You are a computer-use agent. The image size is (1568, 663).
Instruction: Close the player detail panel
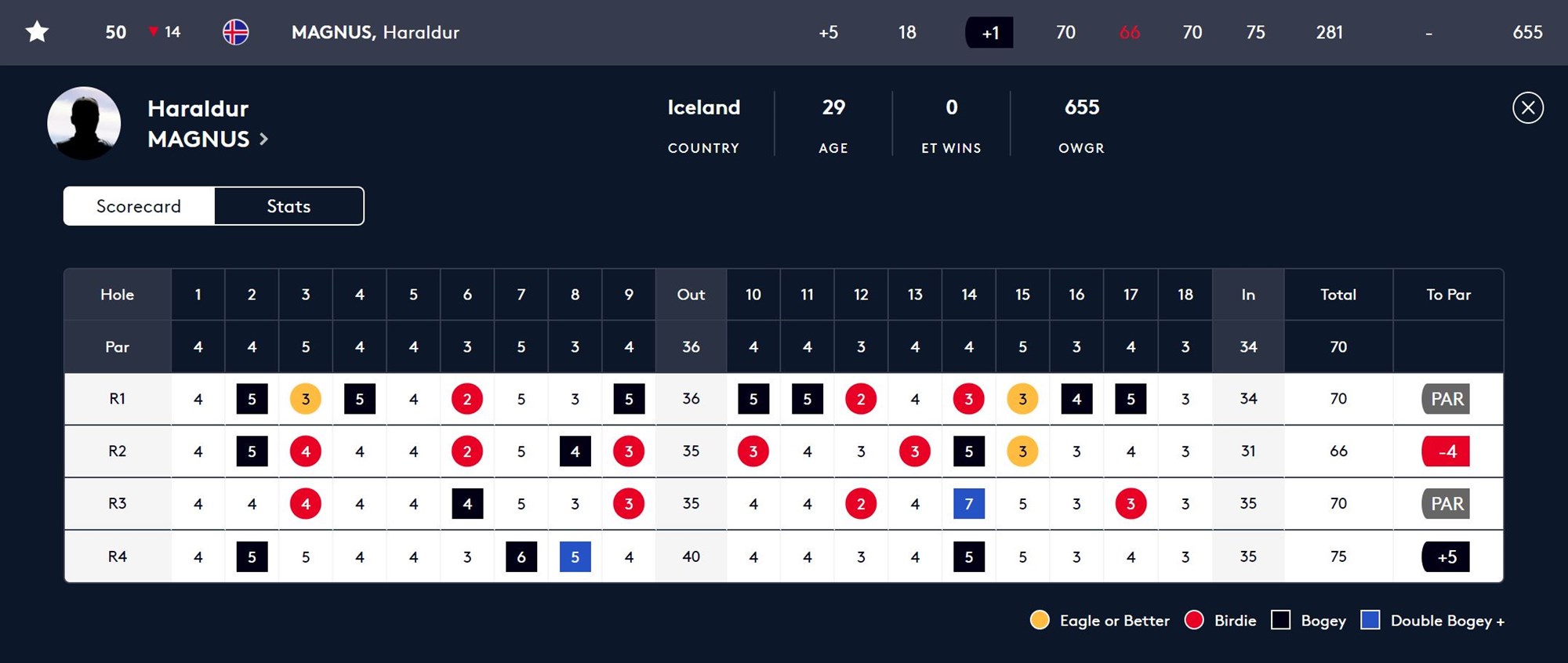1527,108
